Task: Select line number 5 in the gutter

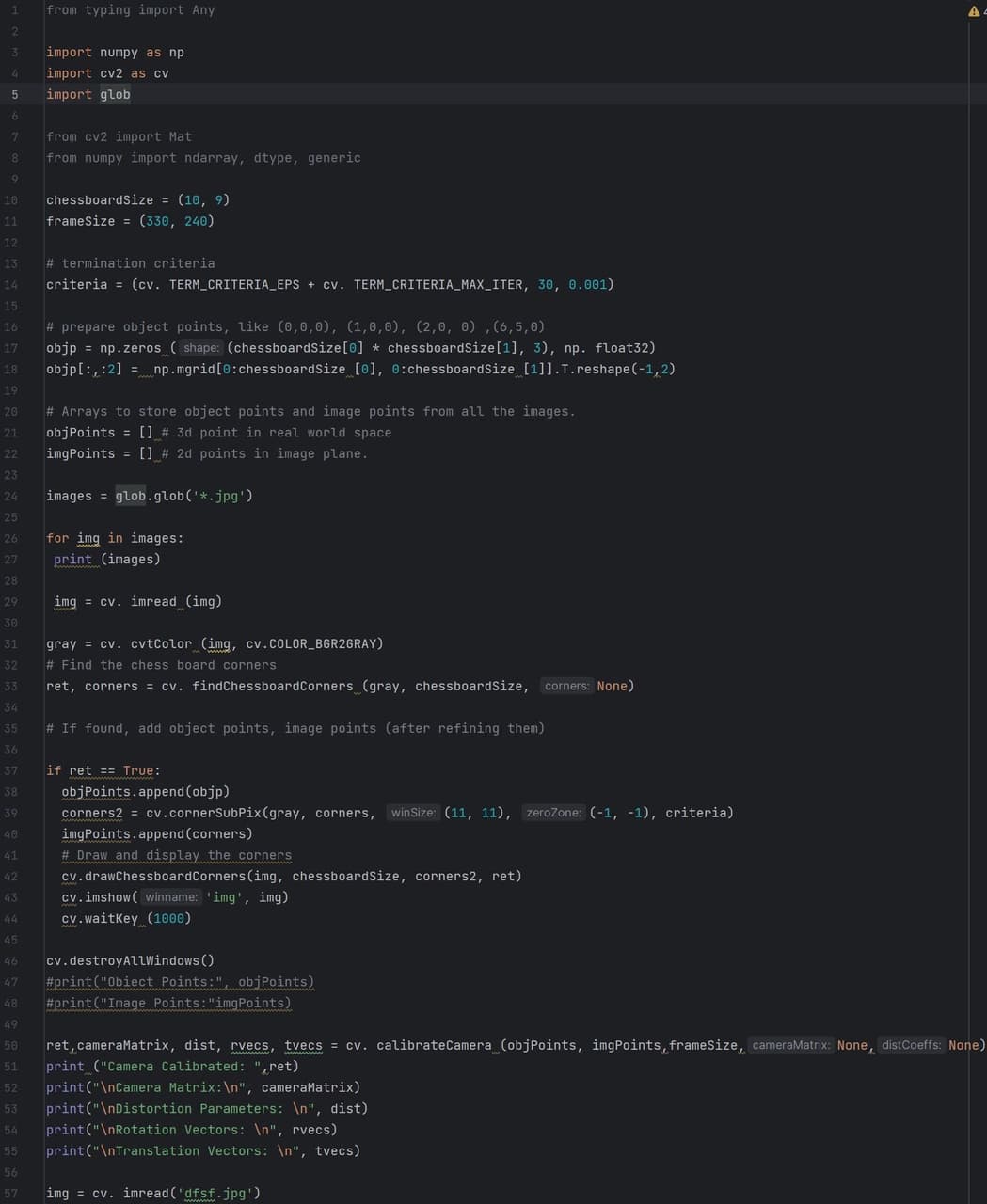Action: tap(13, 94)
